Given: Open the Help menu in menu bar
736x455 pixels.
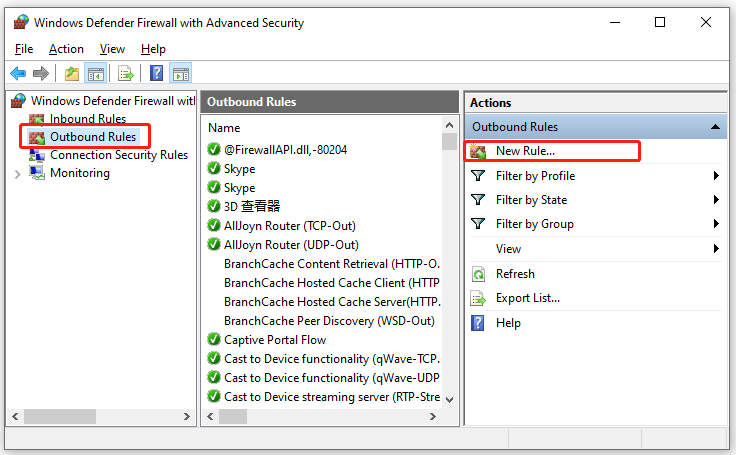Looking at the screenshot, I should click(x=153, y=49).
